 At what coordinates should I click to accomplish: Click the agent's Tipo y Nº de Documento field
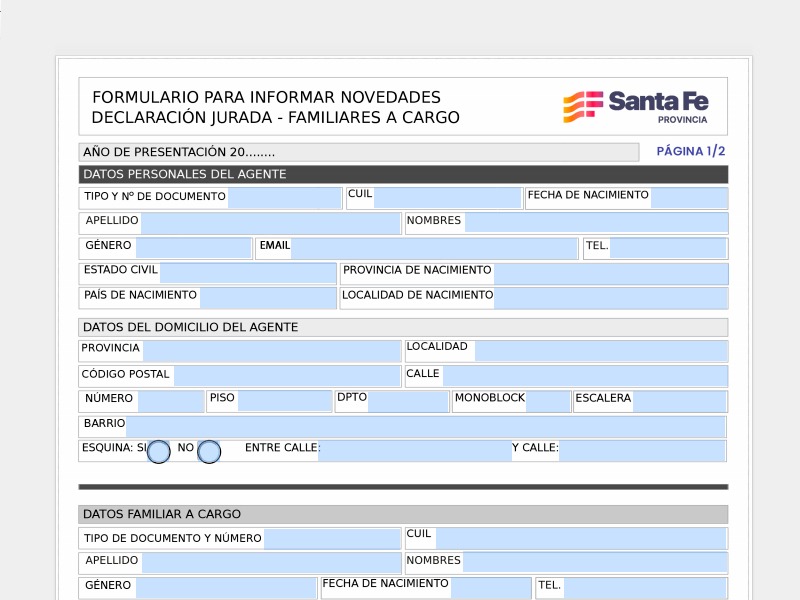pyautogui.click(x=284, y=198)
